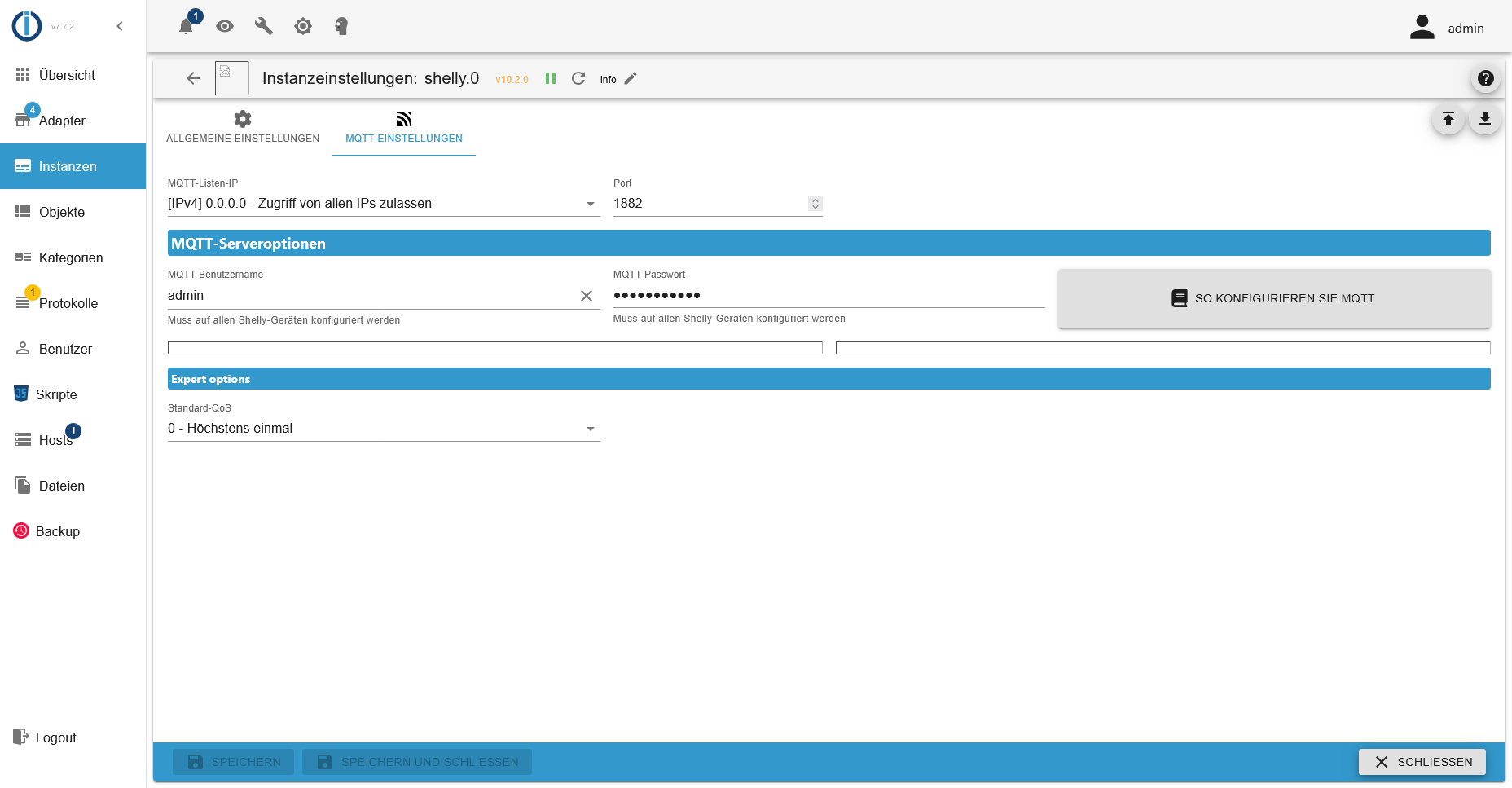The image size is (1512, 788).
Task: Pause the shelly.0 instance
Action: tap(551, 78)
